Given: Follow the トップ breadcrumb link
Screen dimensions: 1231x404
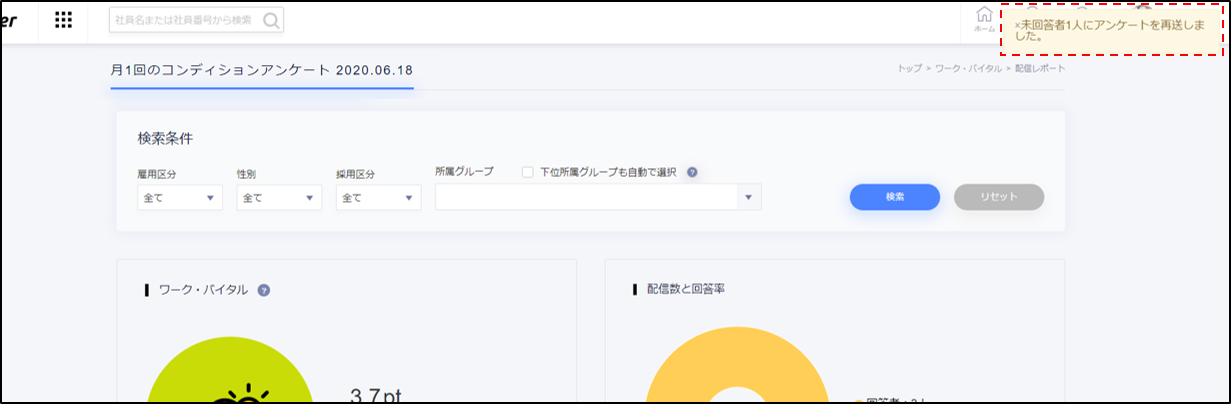Looking at the screenshot, I should tap(909, 68).
